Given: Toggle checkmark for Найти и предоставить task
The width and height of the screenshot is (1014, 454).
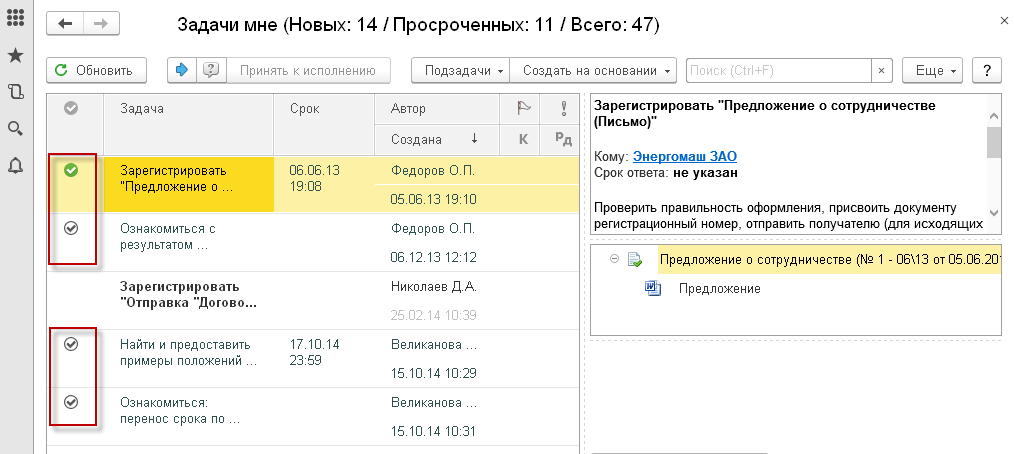Looking at the screenshot, I should pos(71,344).
